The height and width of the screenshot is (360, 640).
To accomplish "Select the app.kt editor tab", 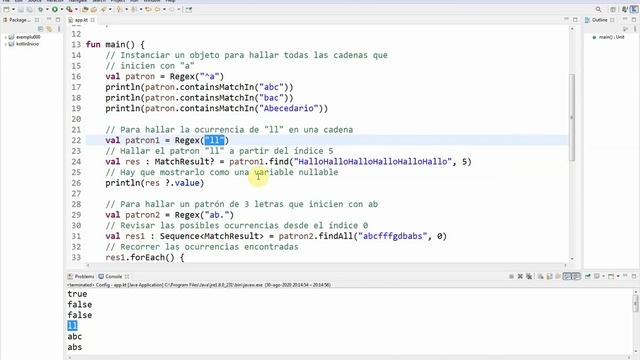I will tap(81, 20).
